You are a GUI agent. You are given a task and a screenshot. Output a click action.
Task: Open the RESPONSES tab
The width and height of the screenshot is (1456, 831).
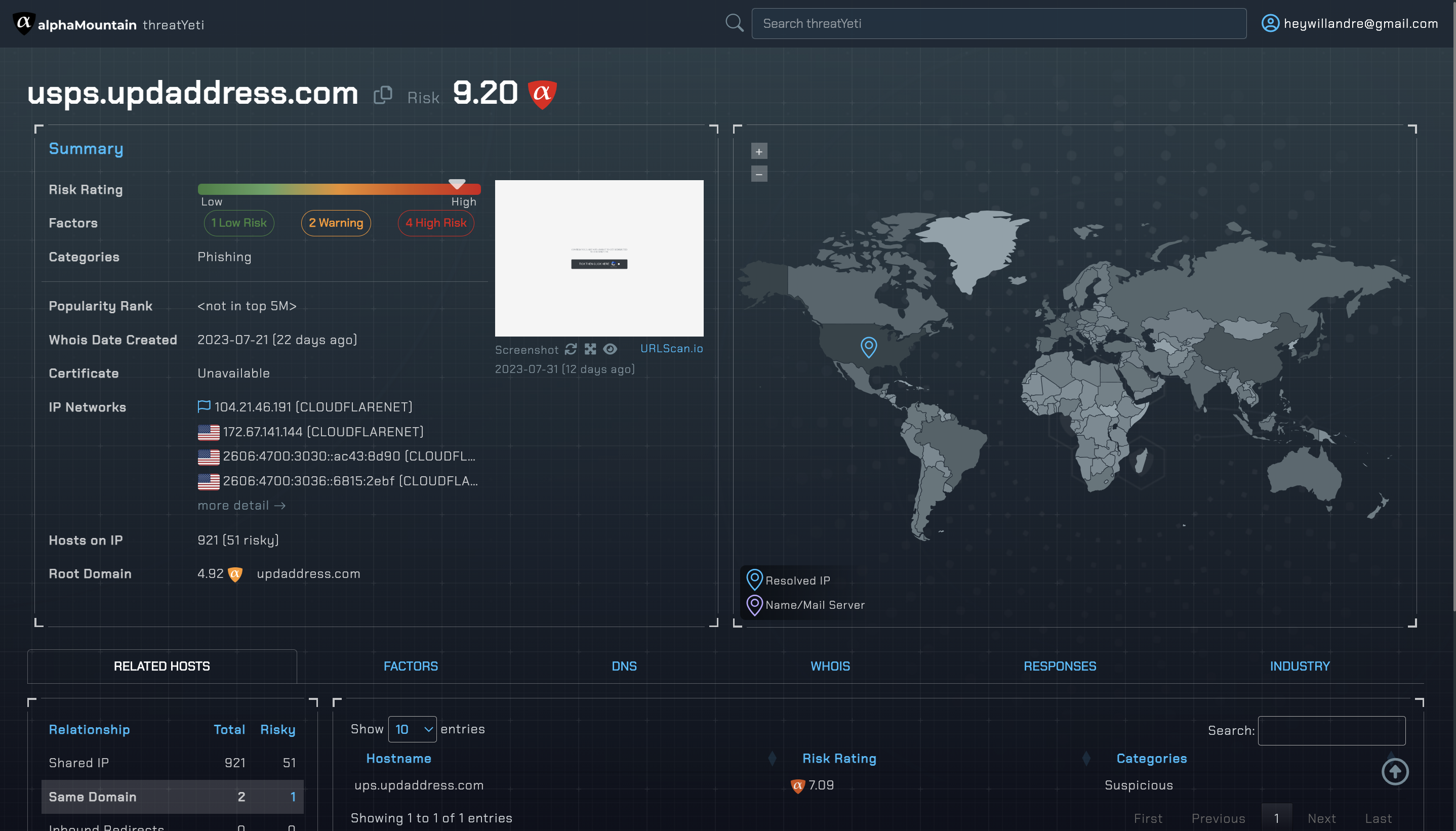click(x=1059, y=666)
